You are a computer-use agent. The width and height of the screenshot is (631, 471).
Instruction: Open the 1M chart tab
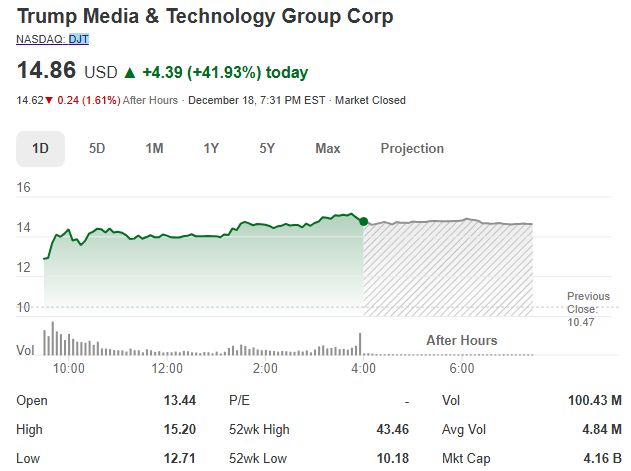coord(154,148)
